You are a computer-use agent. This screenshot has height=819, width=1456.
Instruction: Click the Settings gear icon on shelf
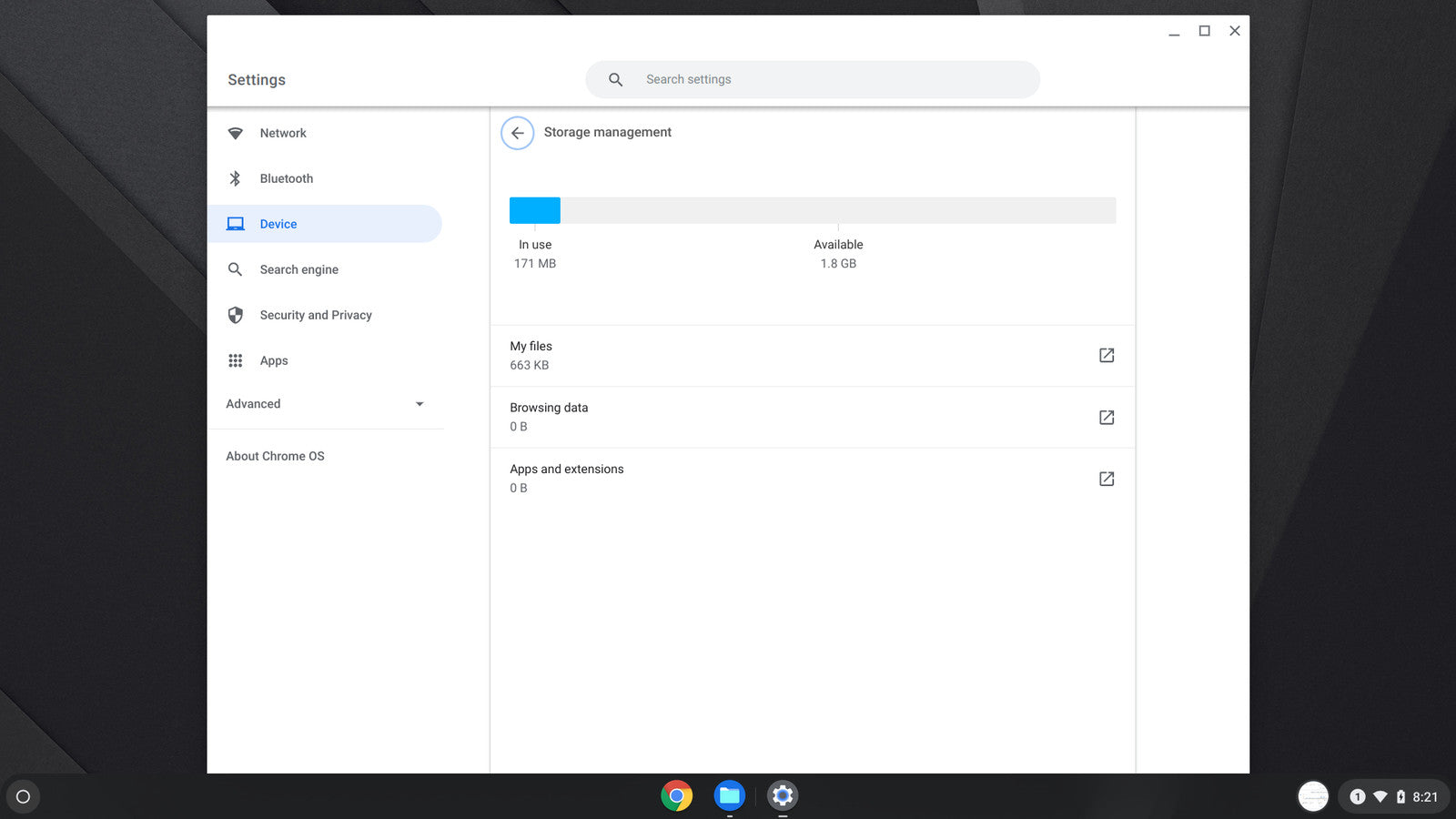[x=782, y=796]
